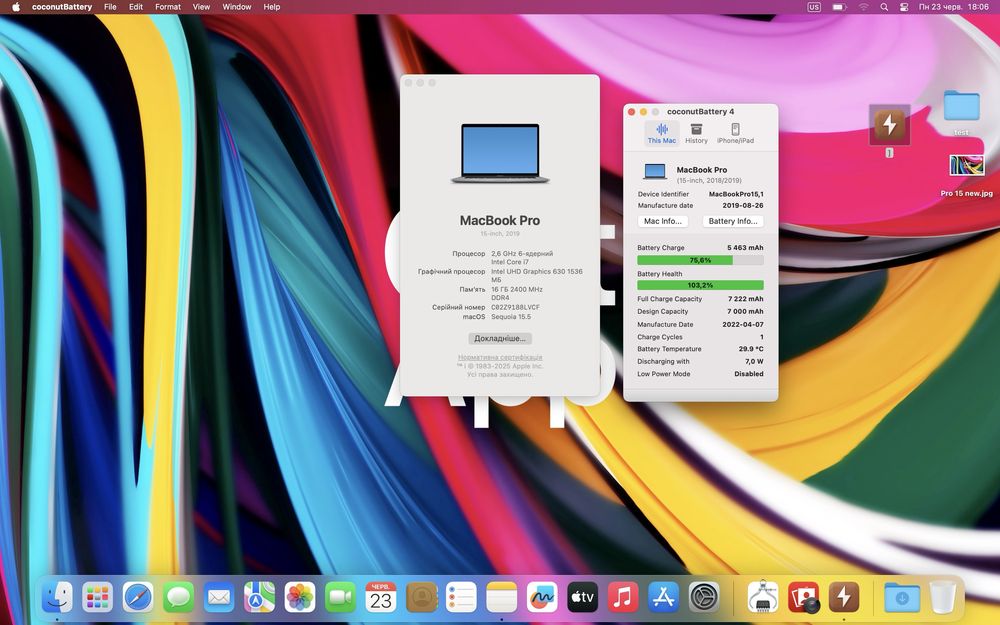Close the coconutBattery 4 window
Viewport: 1000px width, 625px height.
click(631, 112)
